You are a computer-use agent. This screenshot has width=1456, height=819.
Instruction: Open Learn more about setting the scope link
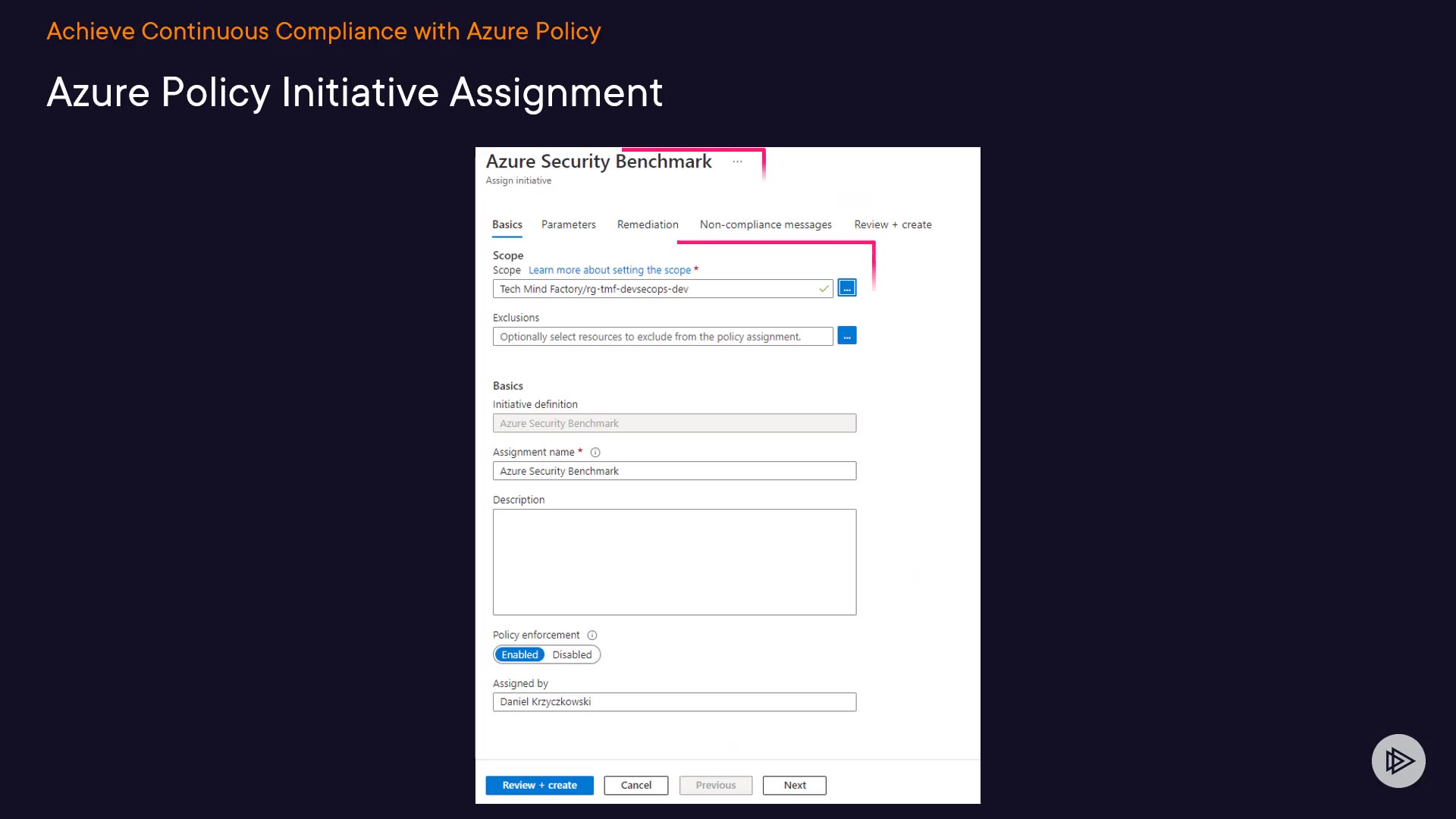coord(609,270)
